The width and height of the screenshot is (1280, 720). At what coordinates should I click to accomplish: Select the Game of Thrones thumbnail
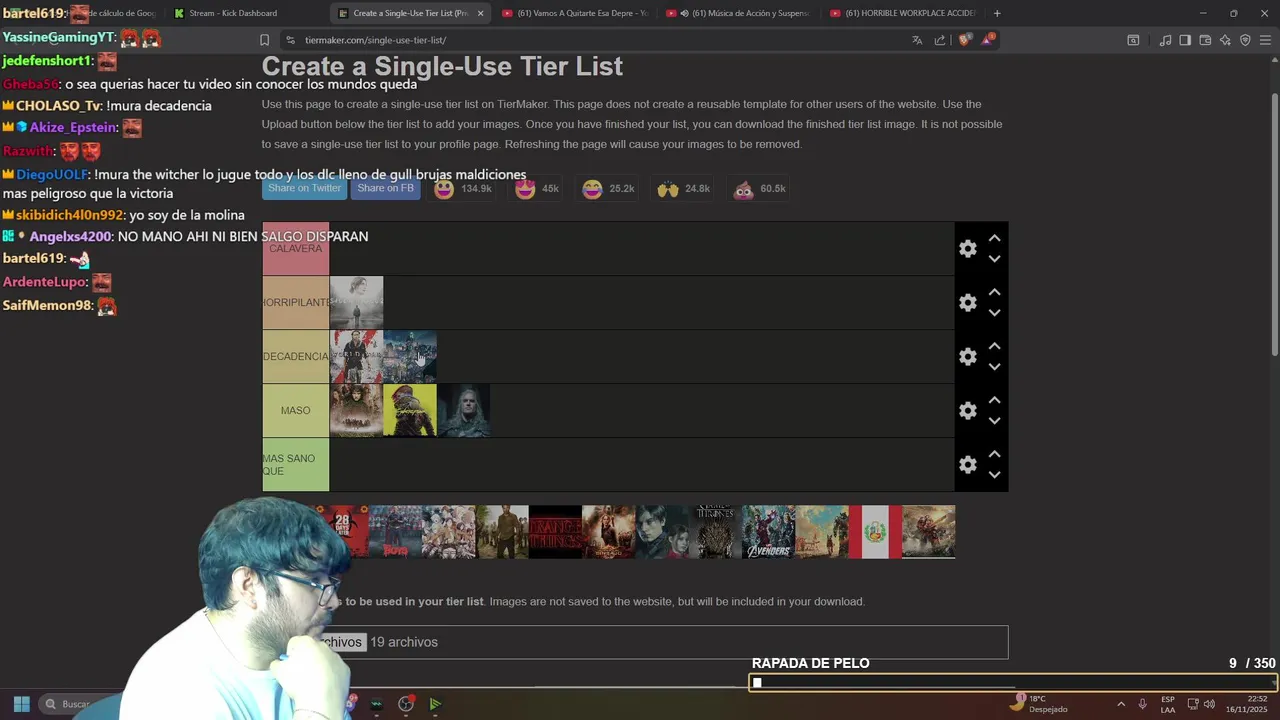716,532
